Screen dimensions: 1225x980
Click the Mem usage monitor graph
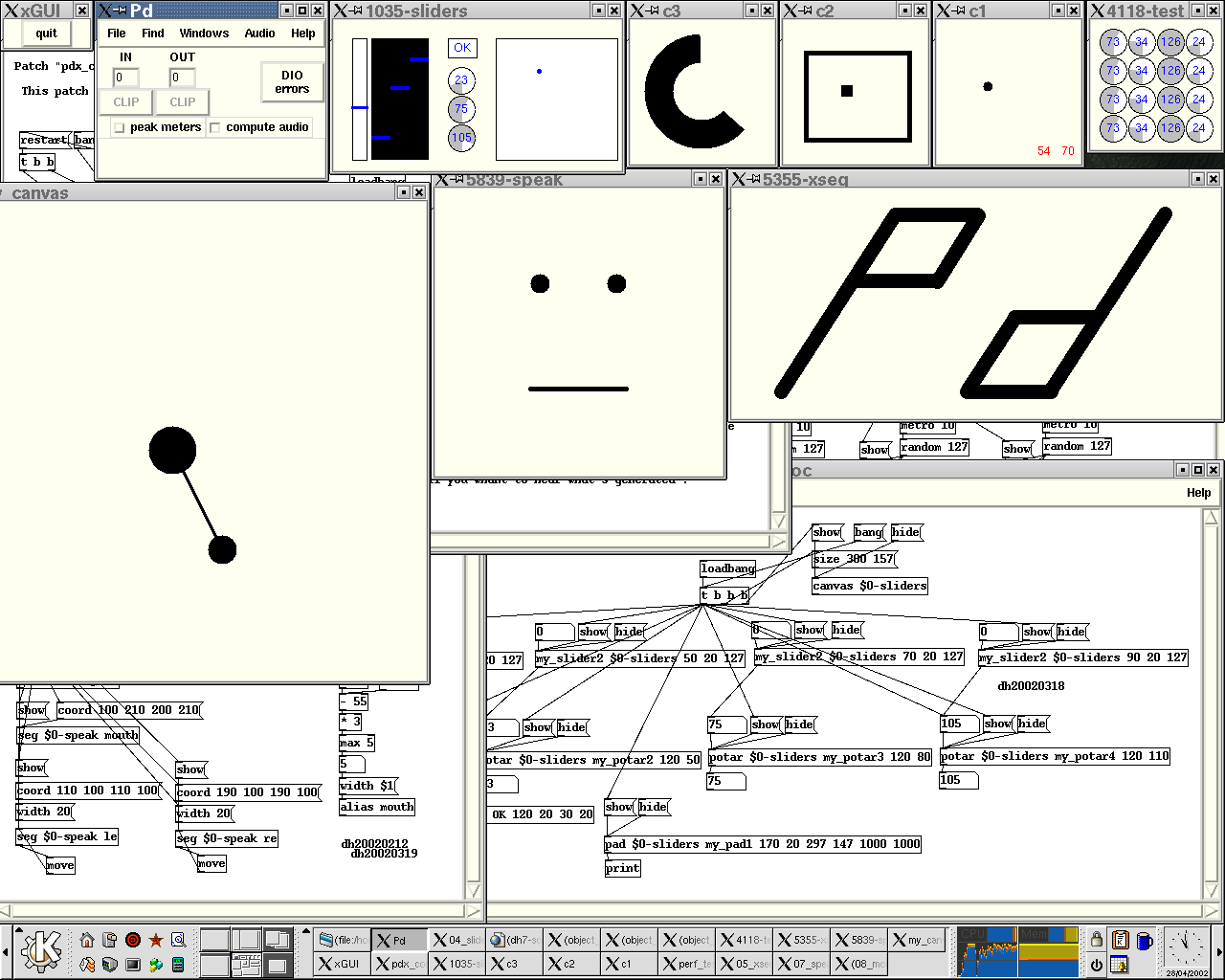coord(1049,950)
